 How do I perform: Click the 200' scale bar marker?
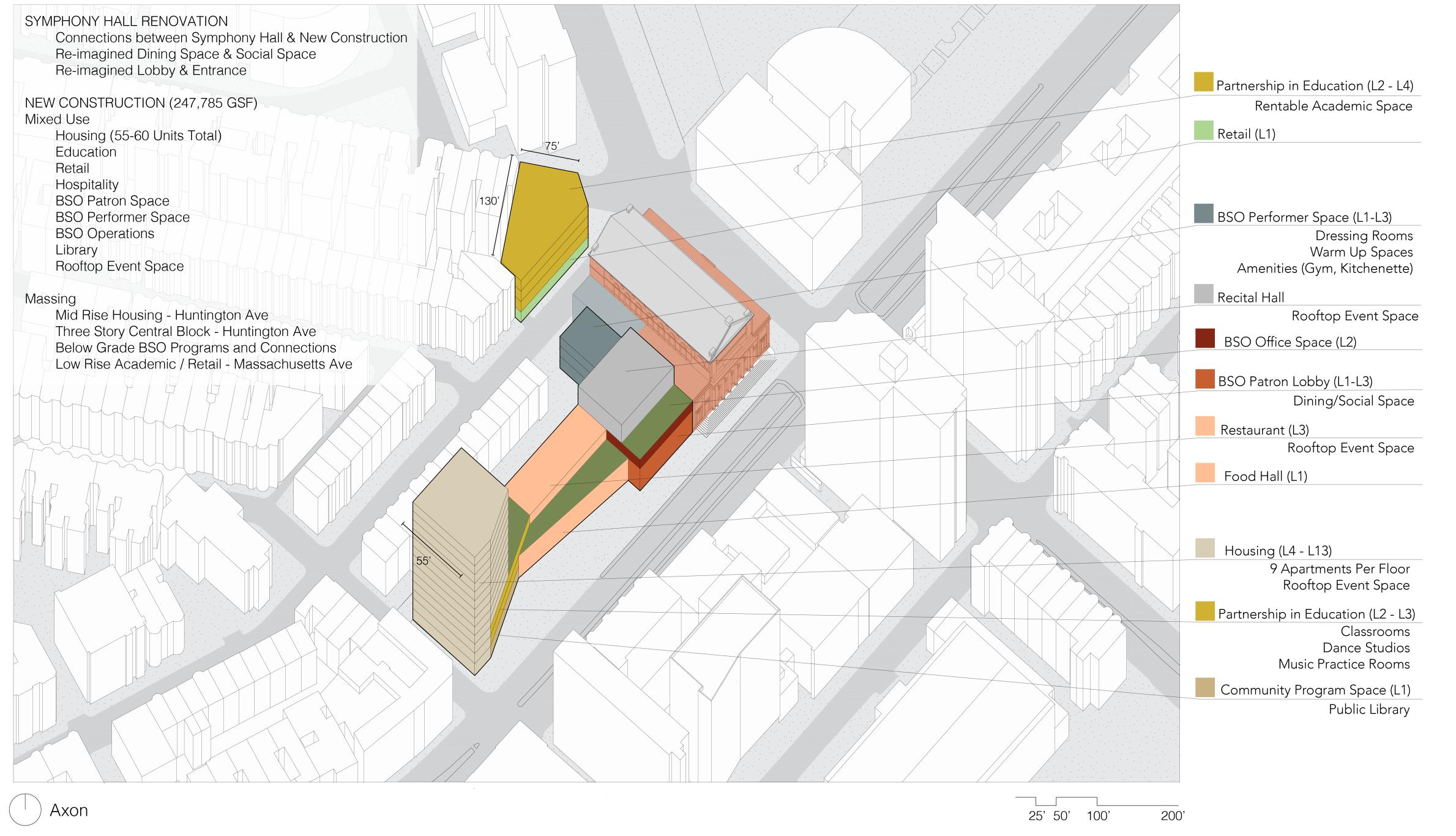coord(1172,816)
